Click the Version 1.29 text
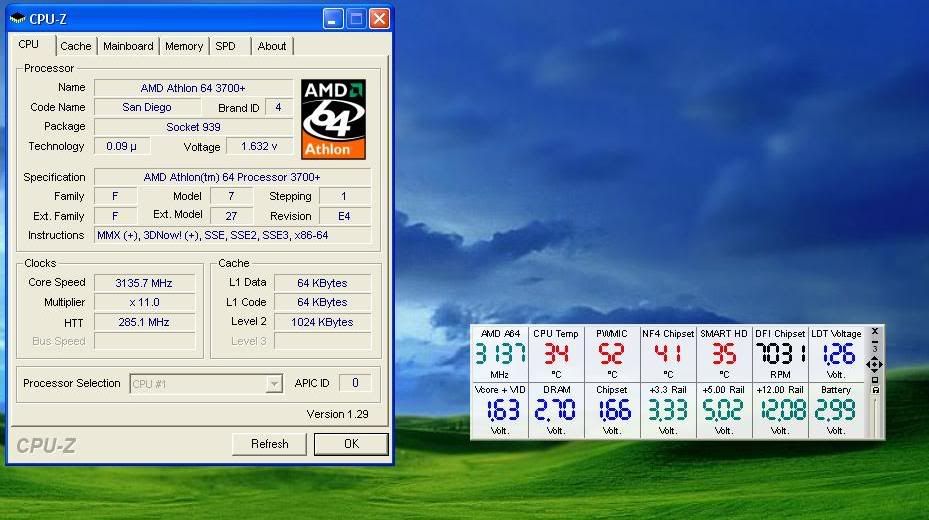 [338, 414]
